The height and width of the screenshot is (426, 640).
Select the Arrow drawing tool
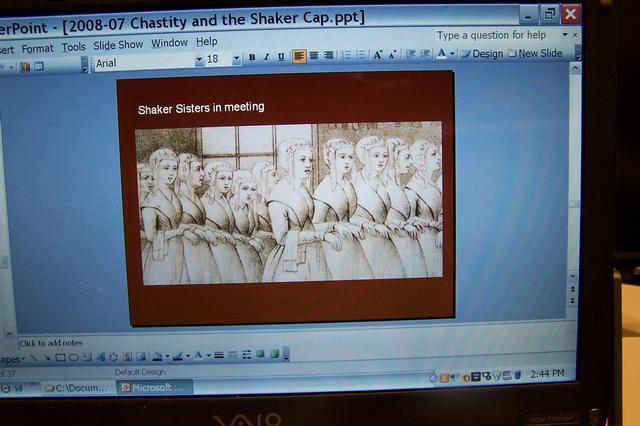47,358
